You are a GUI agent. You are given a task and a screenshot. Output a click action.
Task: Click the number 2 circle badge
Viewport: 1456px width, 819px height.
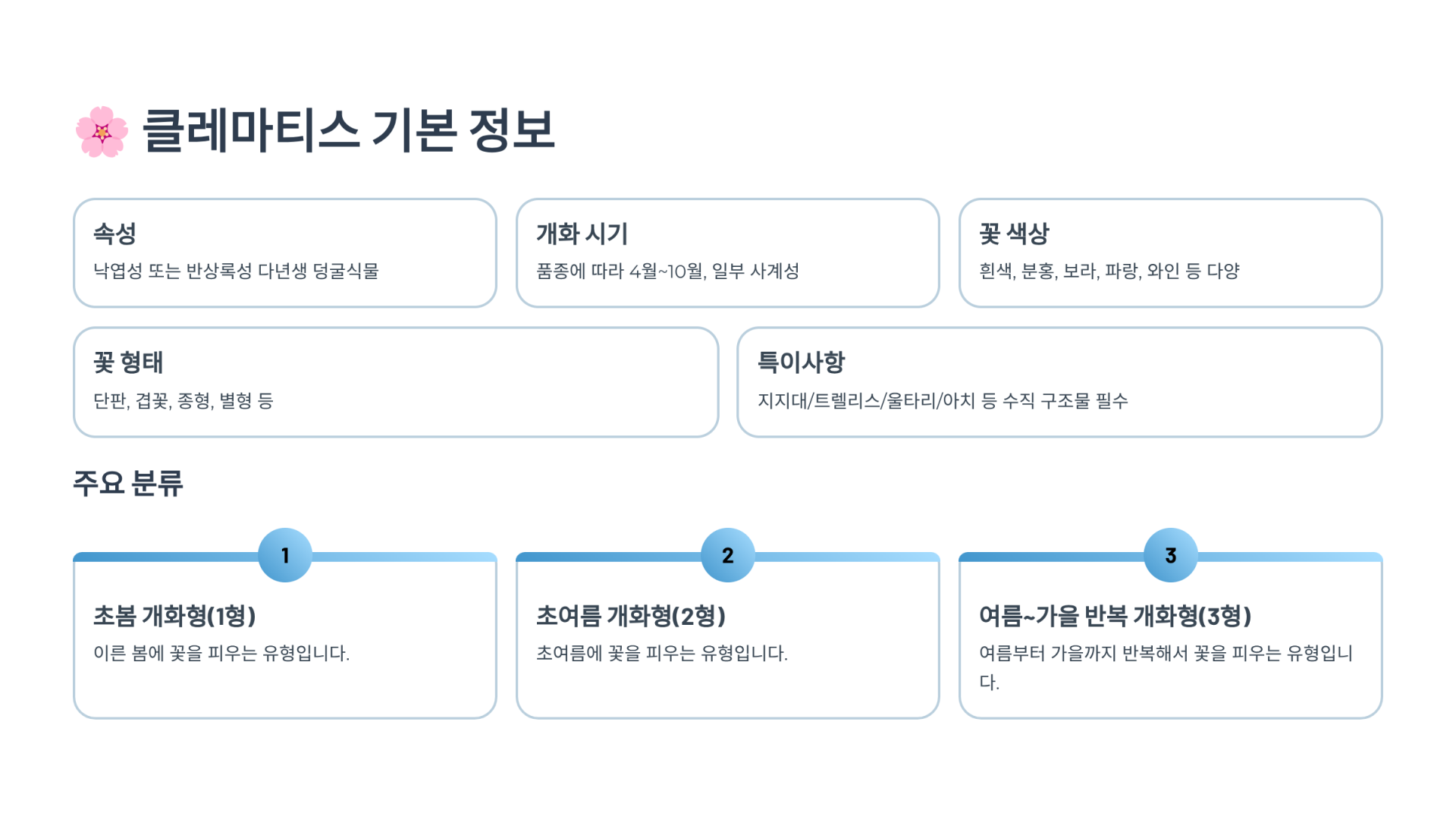point(728,555)
